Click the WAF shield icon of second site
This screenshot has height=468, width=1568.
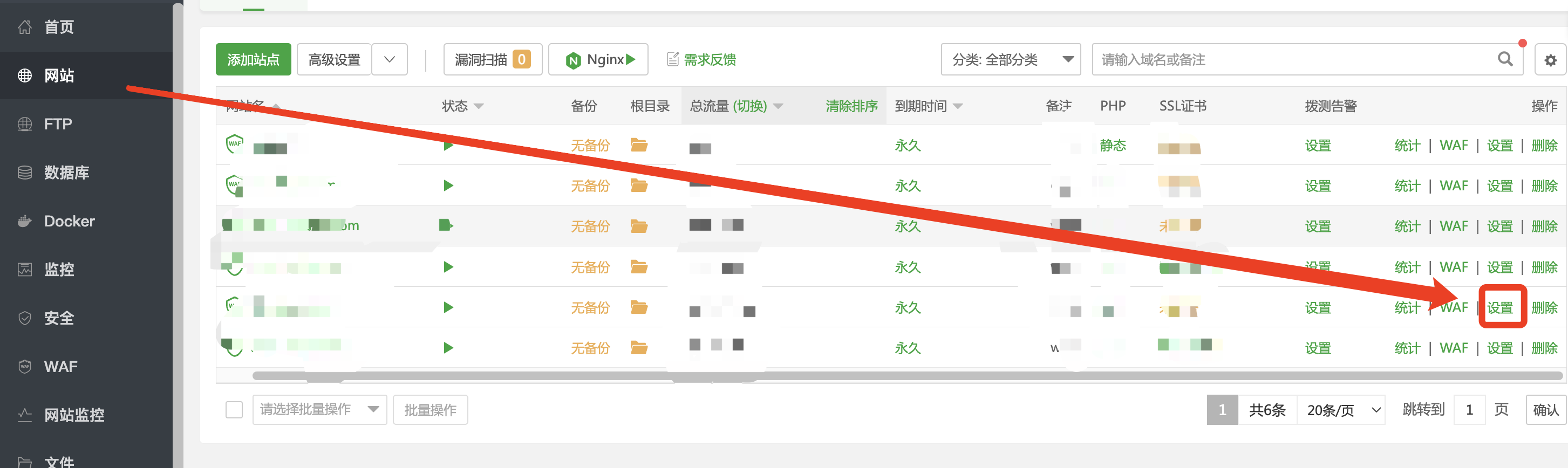tap(234, 184)
